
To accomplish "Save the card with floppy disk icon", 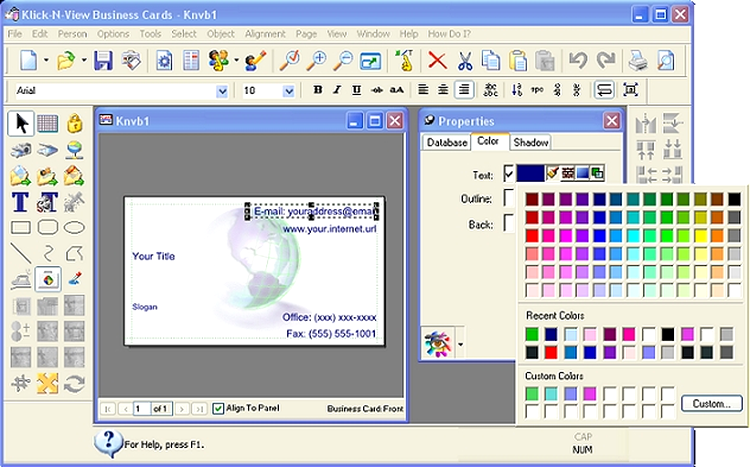I will point(103,61).
